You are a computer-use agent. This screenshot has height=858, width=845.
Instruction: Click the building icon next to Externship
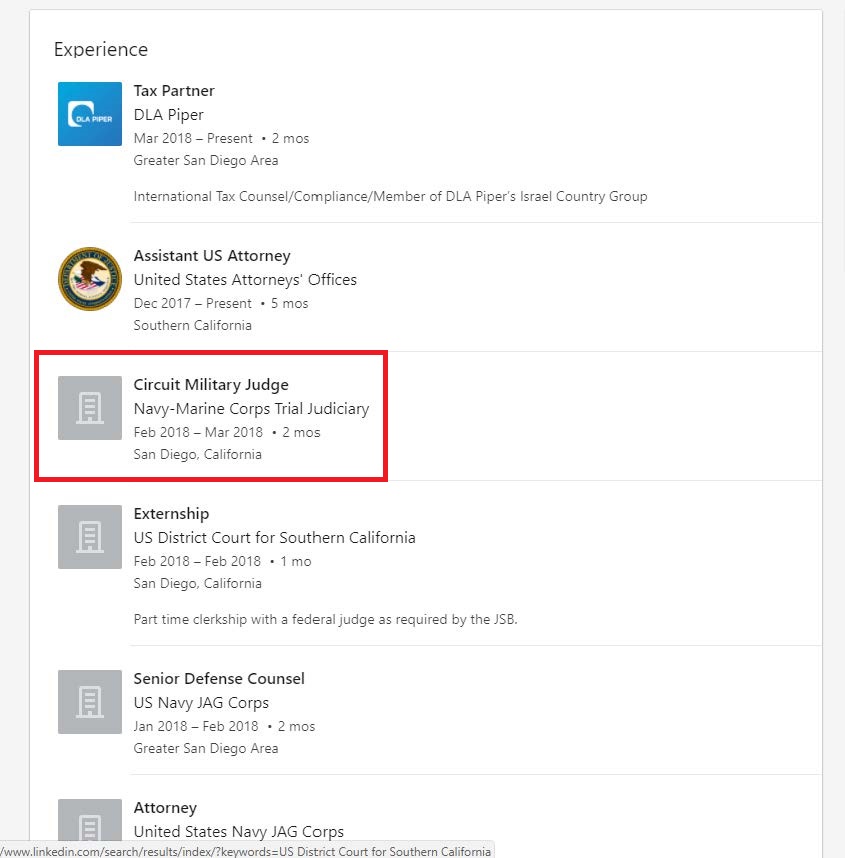[90, 537]
